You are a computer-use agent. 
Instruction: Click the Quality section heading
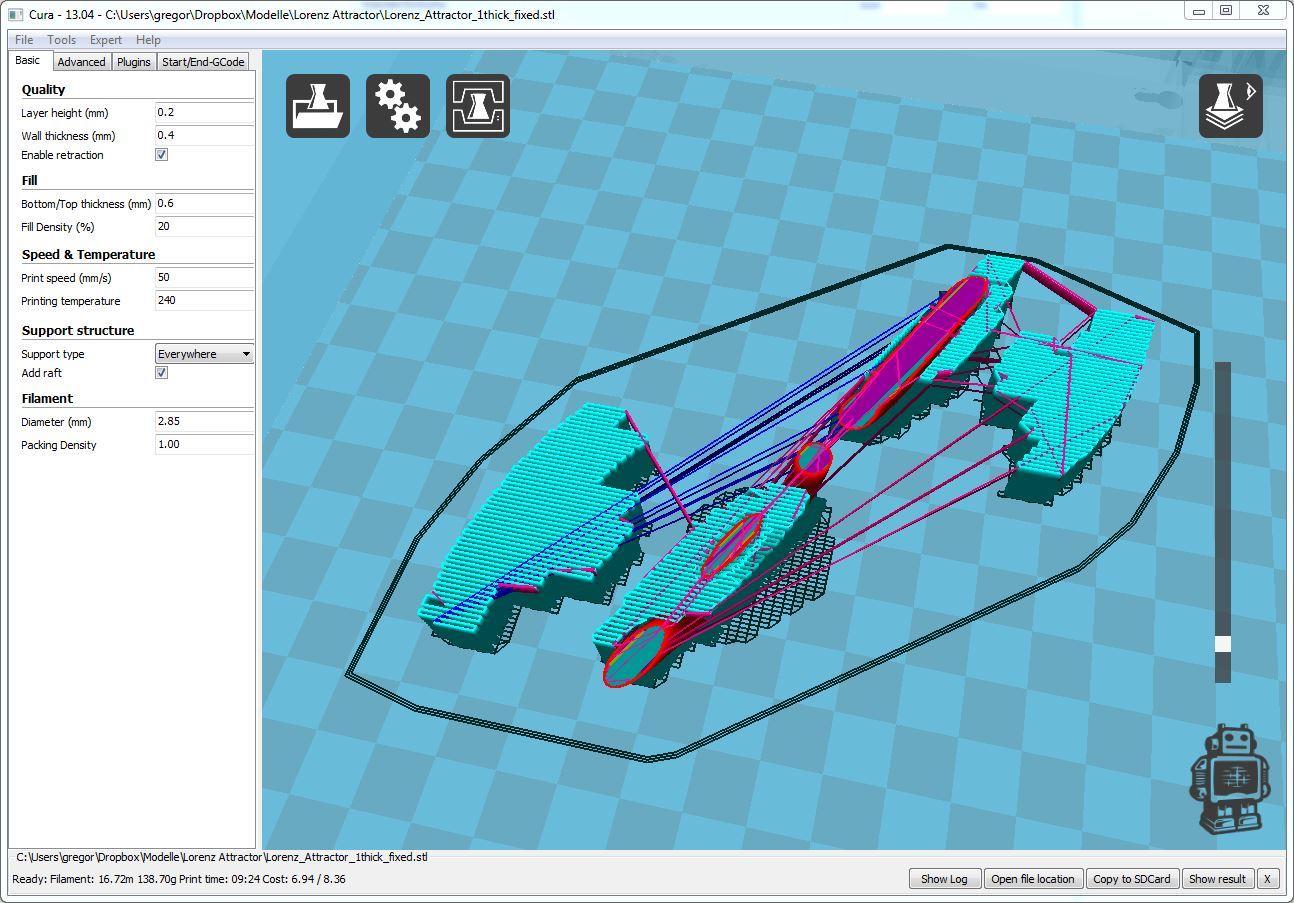(x=43, y=89)
